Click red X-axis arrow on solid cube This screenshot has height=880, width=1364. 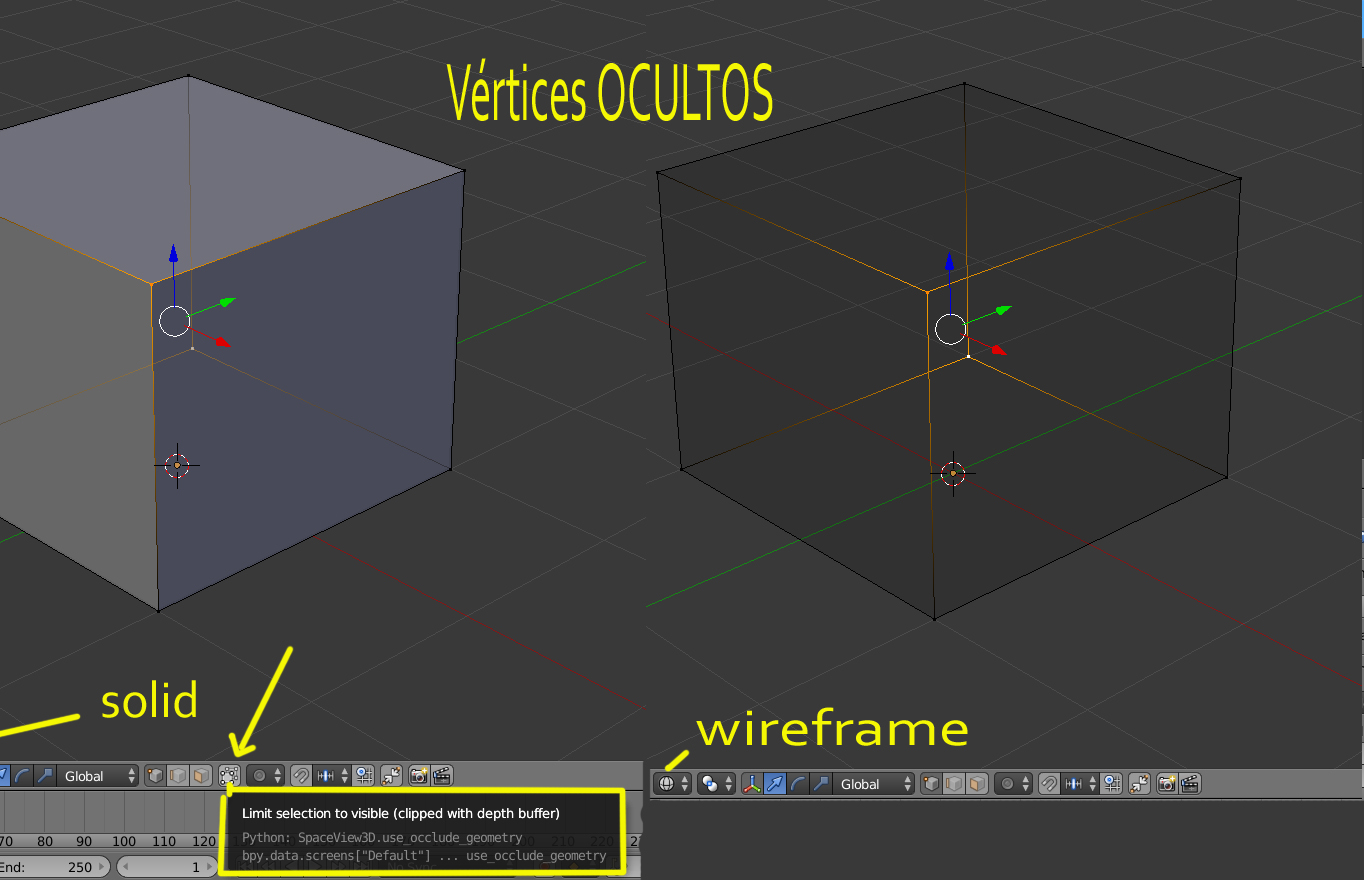coord(222,342)
